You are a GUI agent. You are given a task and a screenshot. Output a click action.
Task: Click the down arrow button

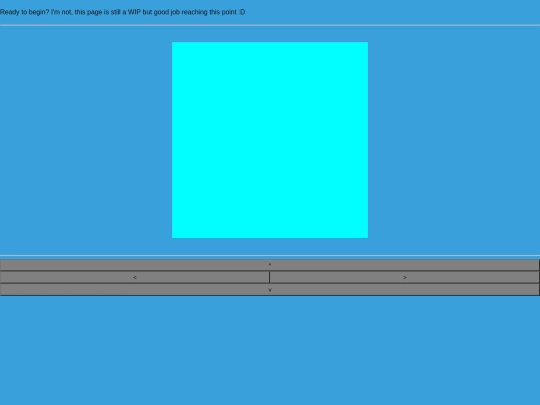(270, 290)
